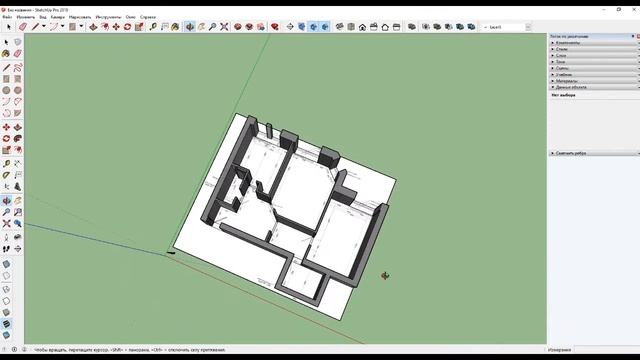Screen dimensions: 640x360
Task: Open the Изменить menu
Action: (26, 17)
